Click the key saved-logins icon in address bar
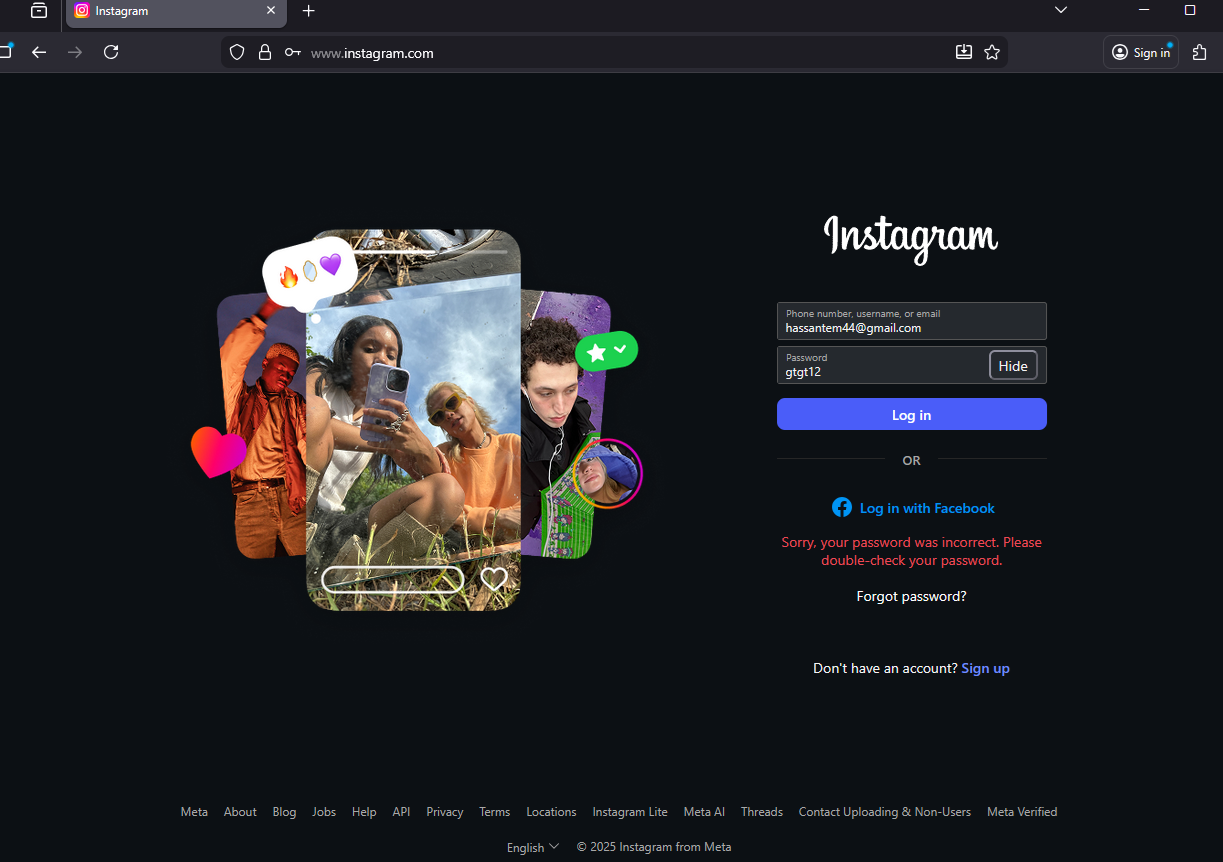The image size is (1223, 862). tap(293, 53)
